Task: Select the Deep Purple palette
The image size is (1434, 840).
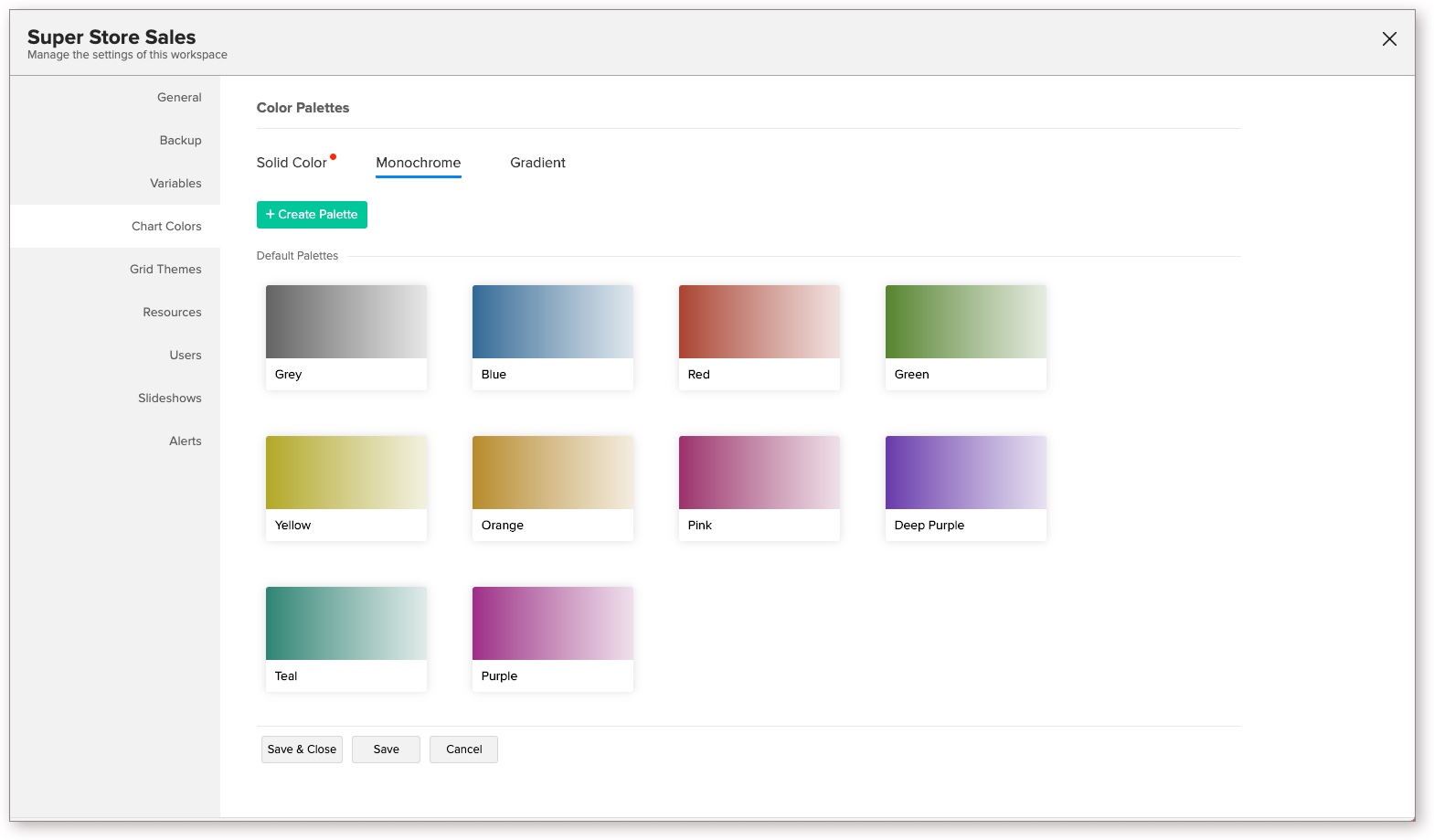Action: point(966,487)
